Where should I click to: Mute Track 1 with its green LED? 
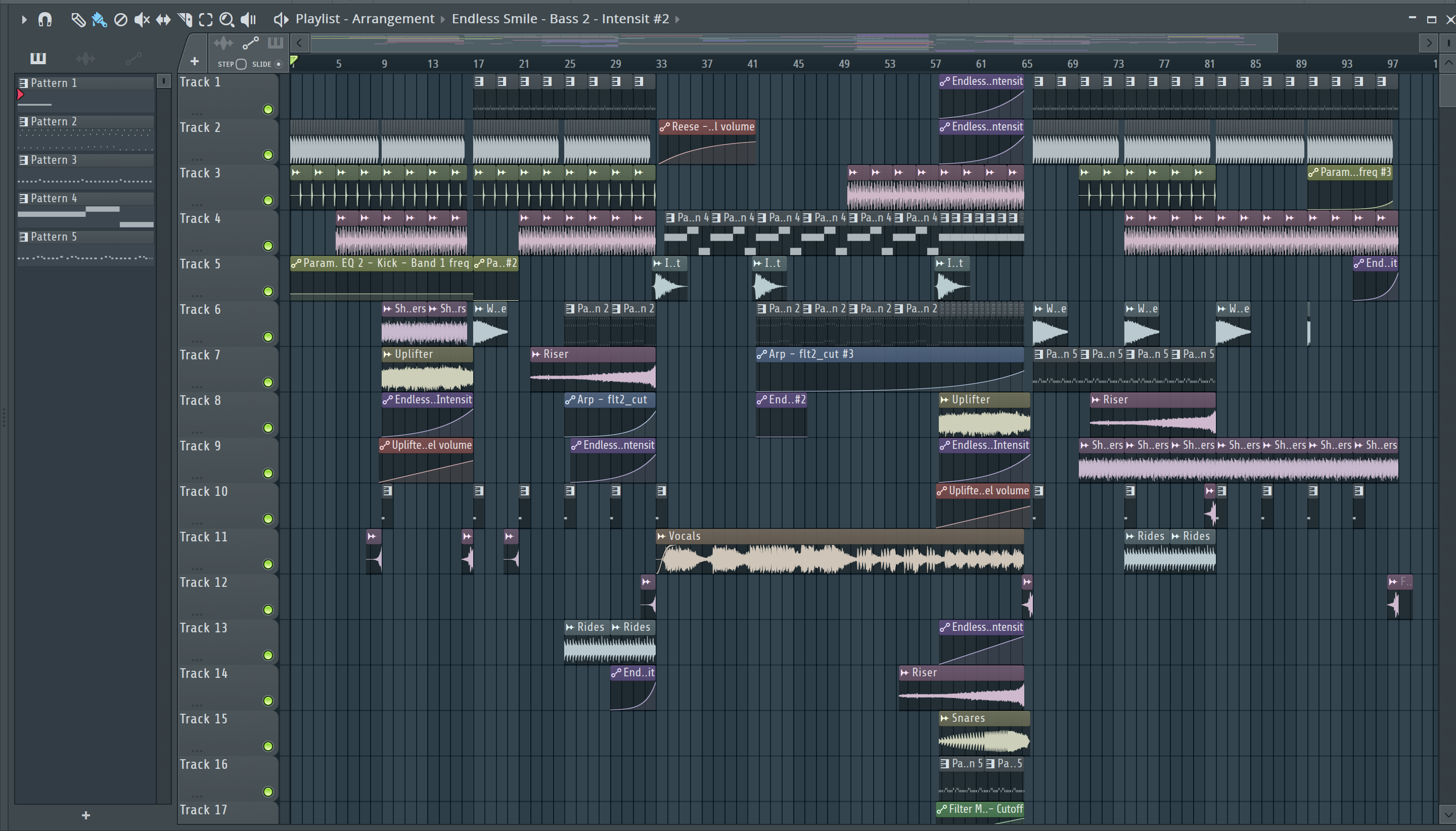click(x=267, y=110)
